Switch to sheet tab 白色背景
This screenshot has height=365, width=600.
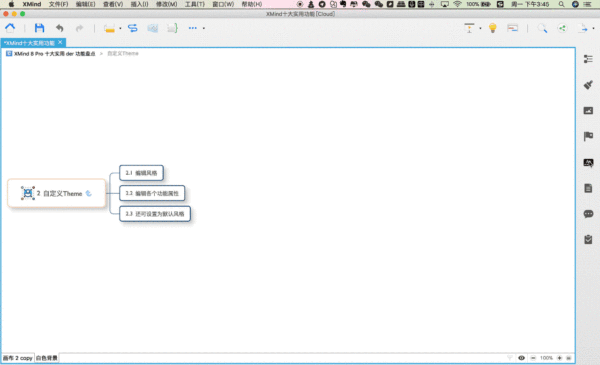[47, 358]
